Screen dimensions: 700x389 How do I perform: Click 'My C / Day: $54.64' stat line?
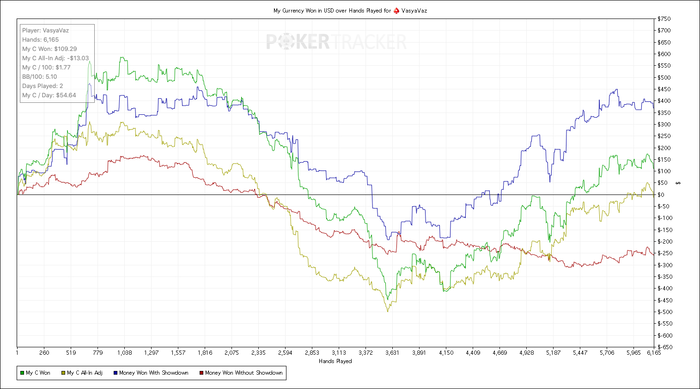click(x=49, y=95)
